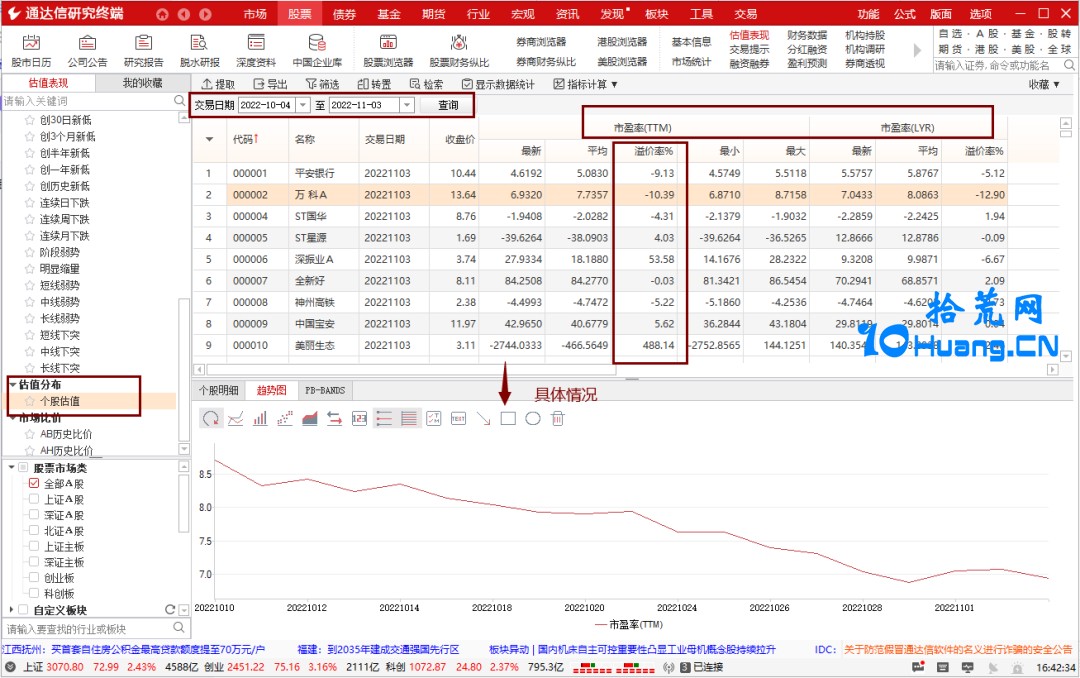Open the 股市日历 stock calendar icon

[31, 43]
